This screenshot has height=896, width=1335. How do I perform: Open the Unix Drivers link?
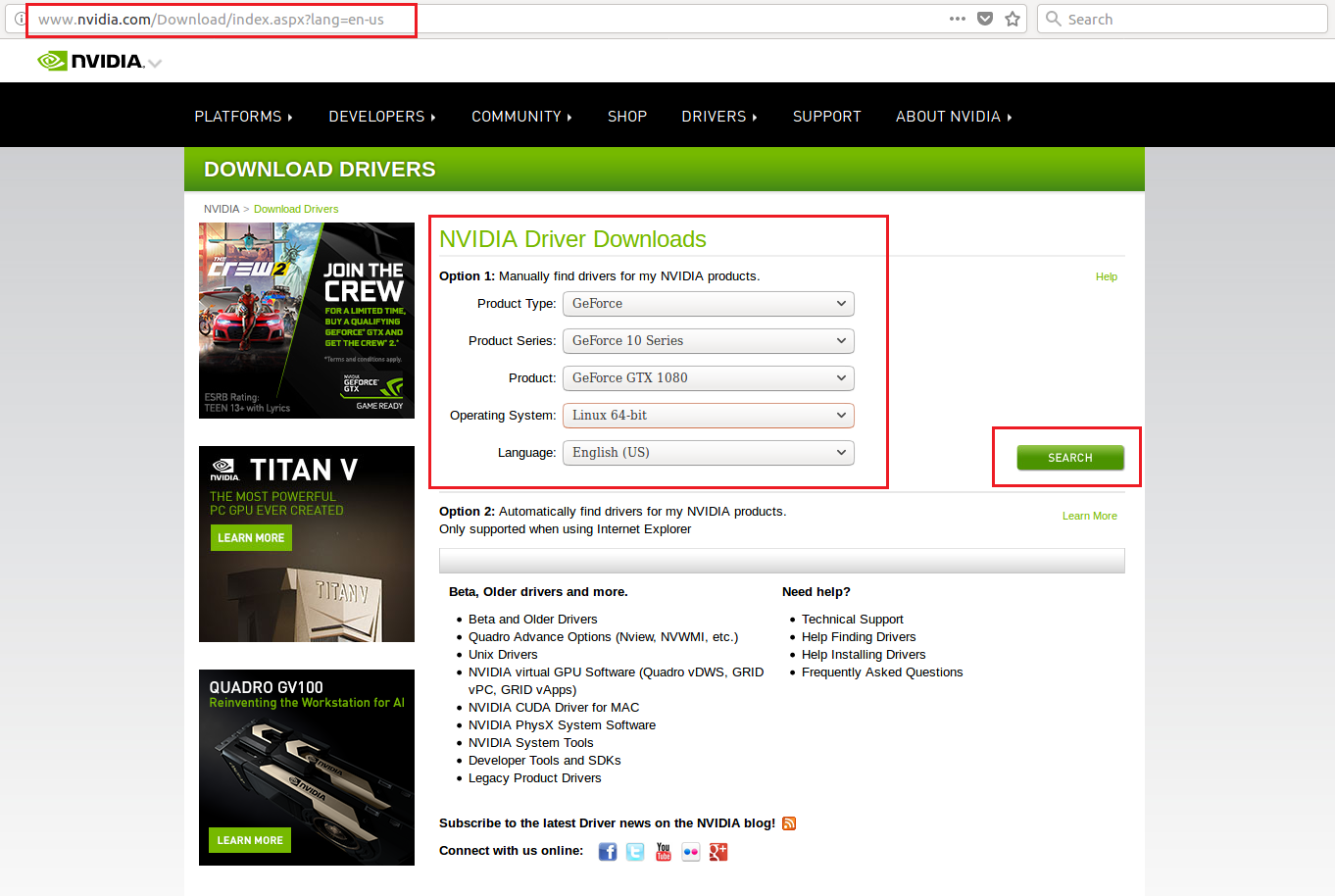(x=503, y=655)
